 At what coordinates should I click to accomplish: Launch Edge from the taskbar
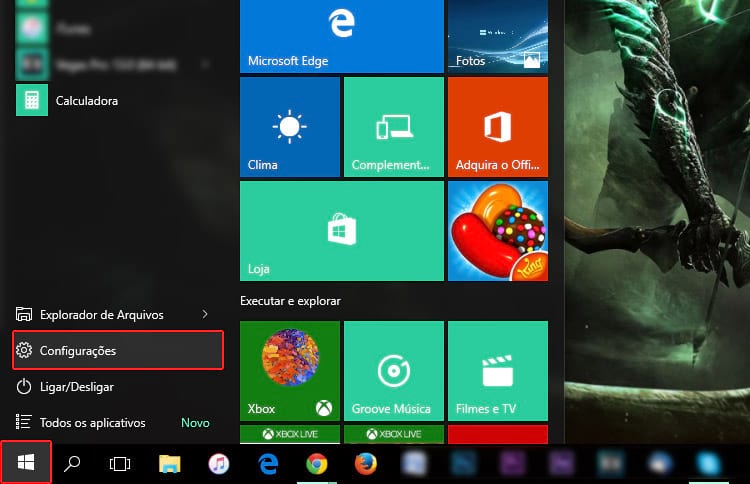pos(268,463)
